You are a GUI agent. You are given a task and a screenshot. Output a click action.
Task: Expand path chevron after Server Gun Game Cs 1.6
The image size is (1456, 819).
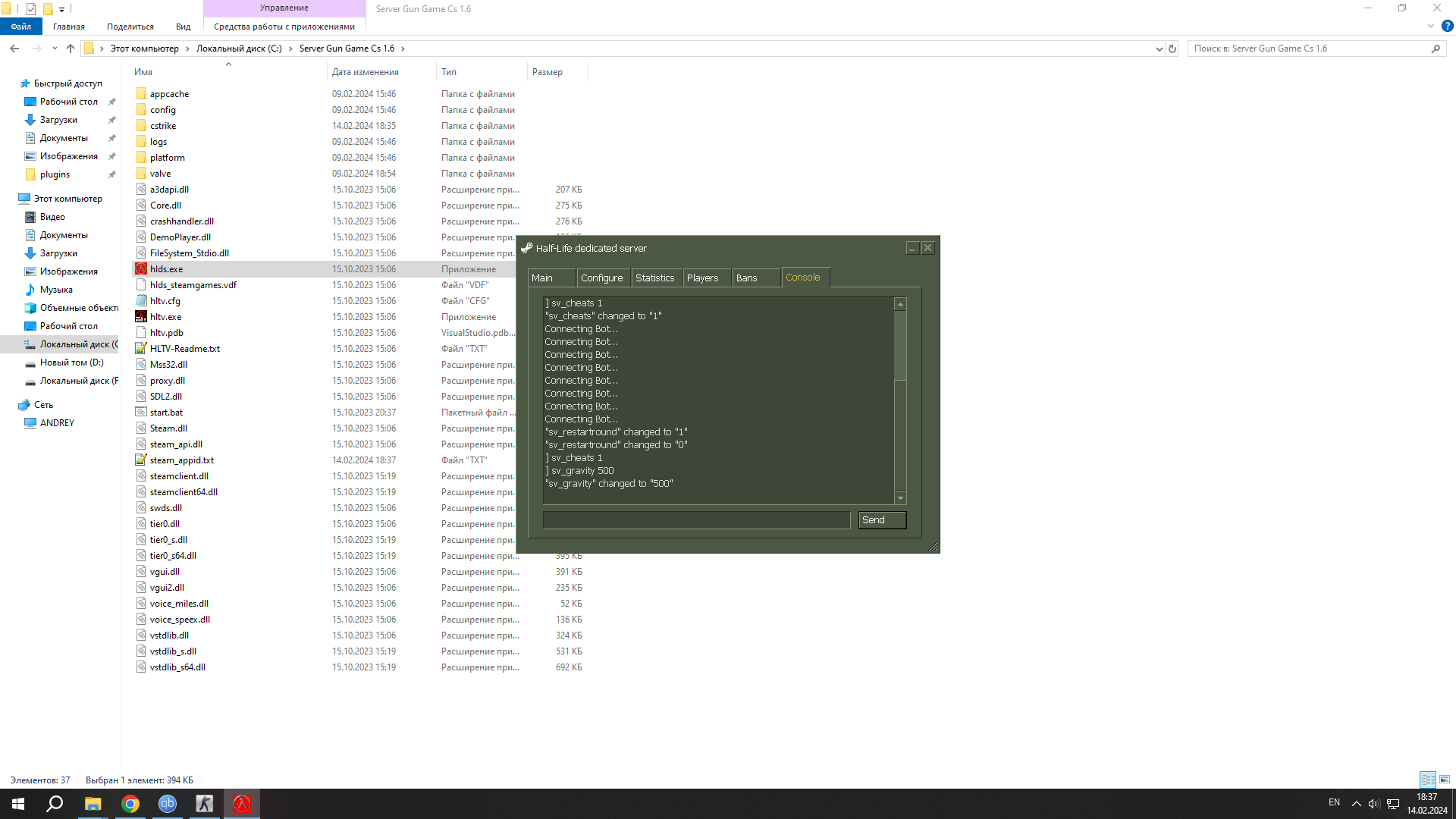[x=403, y=49]
